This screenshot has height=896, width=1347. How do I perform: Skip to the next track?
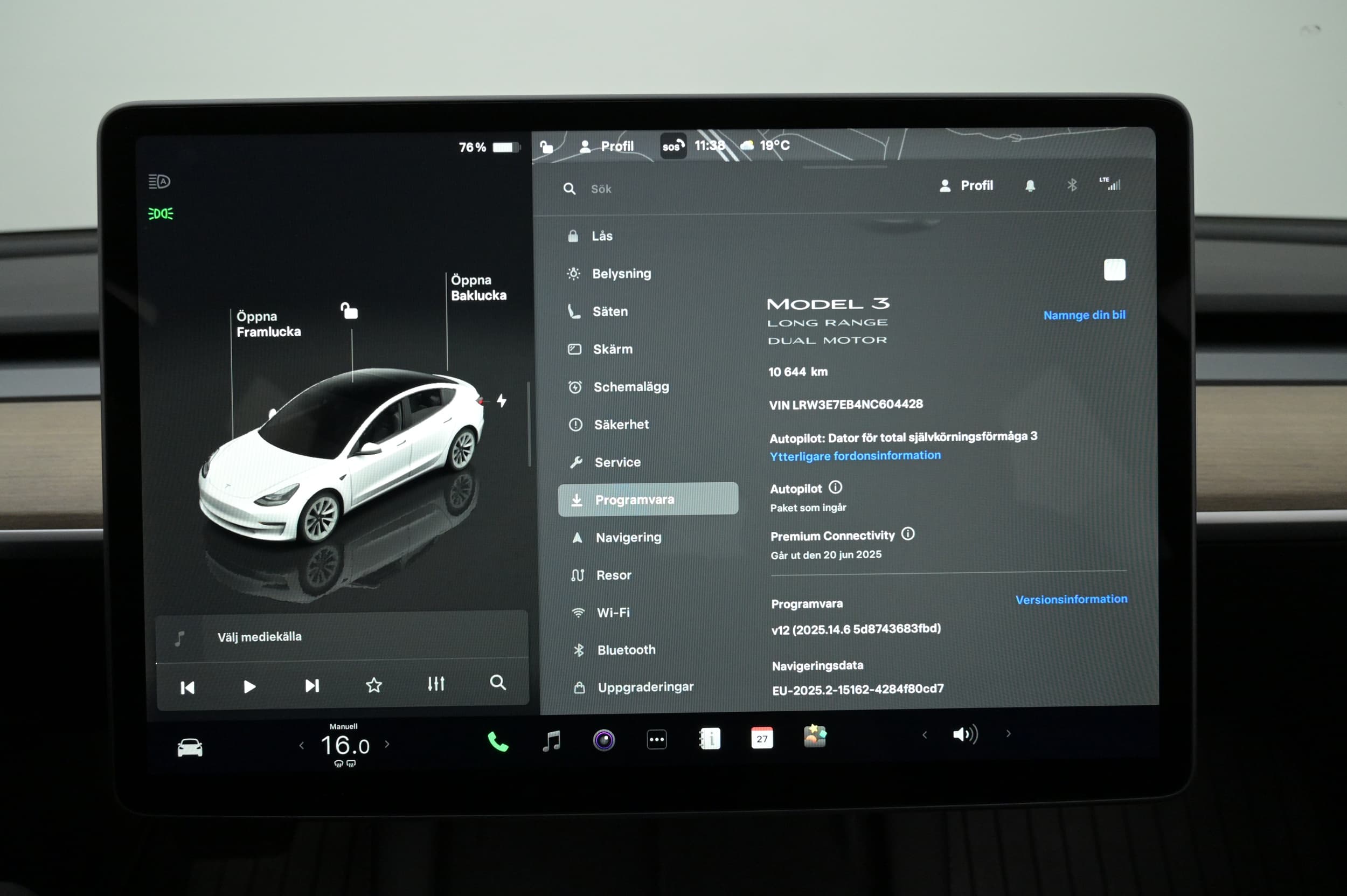312,686
